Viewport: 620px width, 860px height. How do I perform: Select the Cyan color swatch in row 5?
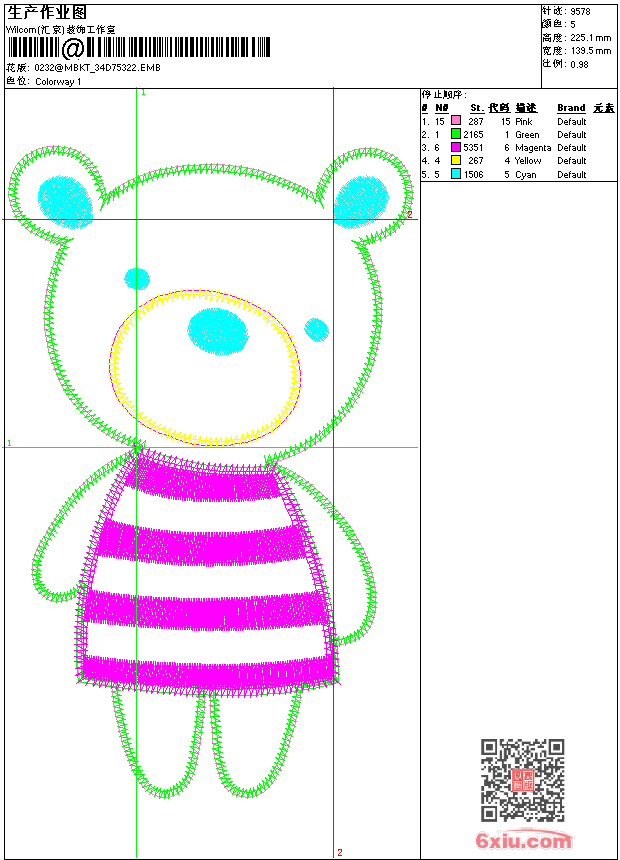tap(455, 174)
